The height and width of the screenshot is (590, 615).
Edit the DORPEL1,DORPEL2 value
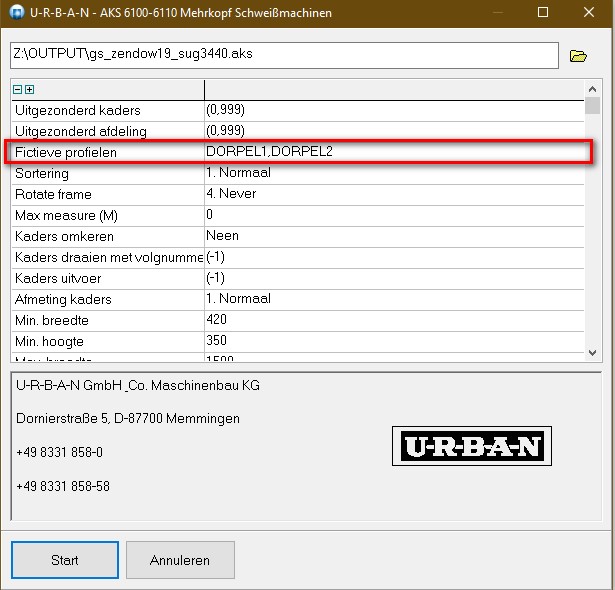point(269,151)
